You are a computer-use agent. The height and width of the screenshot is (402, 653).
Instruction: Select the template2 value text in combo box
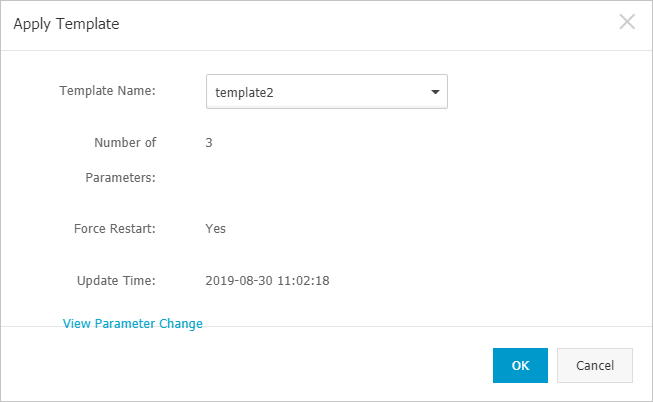244,92
